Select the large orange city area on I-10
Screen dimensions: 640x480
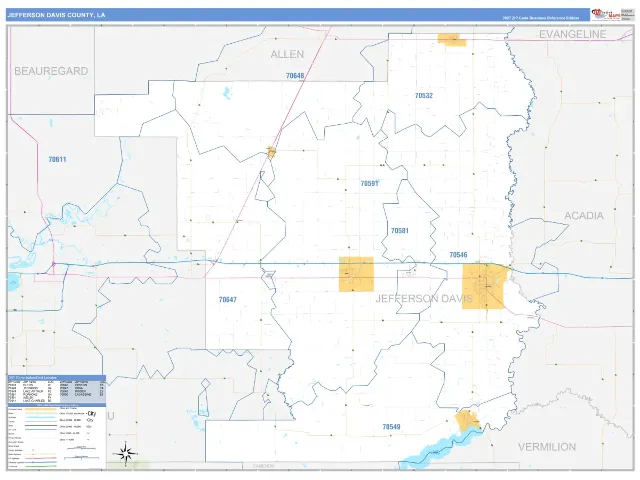pyautogui.click(x=484, y=286)
